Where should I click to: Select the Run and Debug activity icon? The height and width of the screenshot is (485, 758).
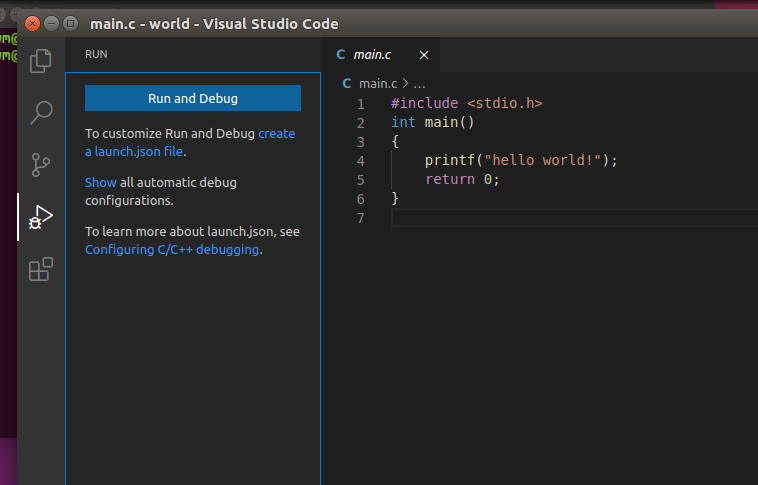coord(41,217)
